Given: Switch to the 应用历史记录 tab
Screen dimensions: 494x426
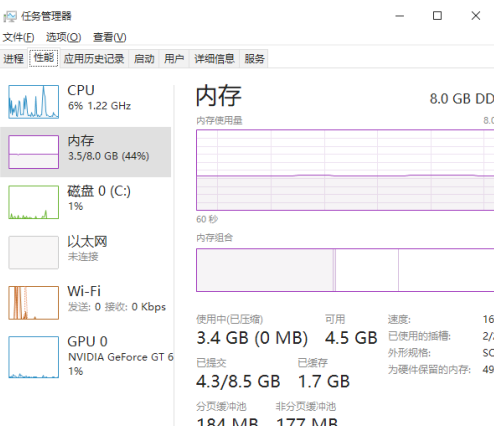Looking at the screenshot, I should click(x=94, y=59).
